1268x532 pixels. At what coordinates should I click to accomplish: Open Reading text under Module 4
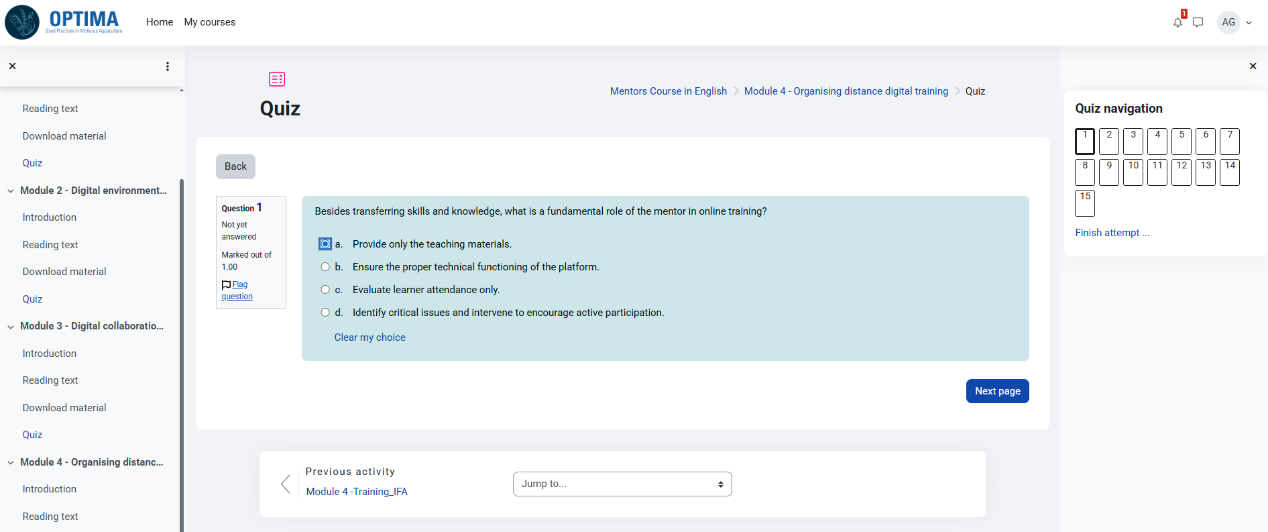pos(50,517)
